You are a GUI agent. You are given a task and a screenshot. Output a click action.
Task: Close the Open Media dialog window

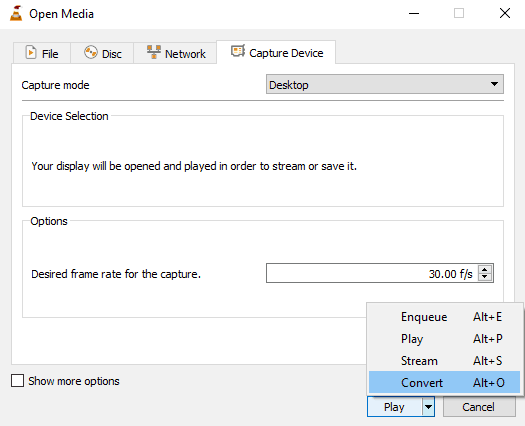505,13
